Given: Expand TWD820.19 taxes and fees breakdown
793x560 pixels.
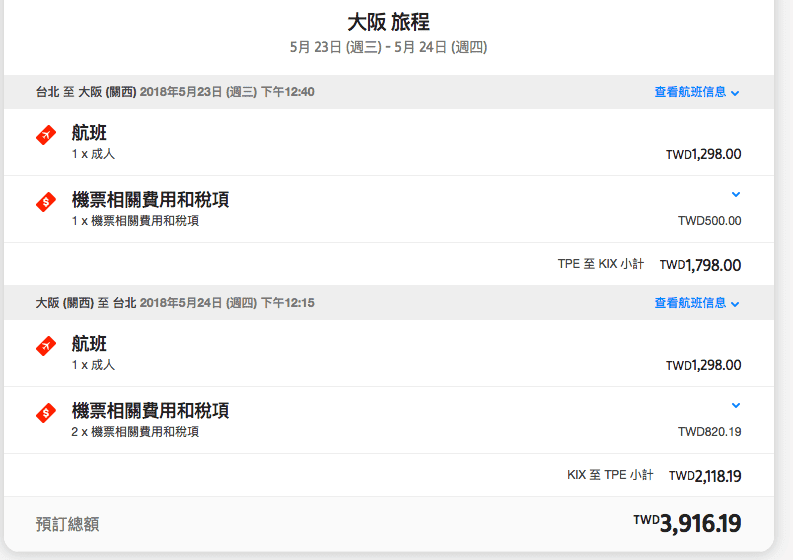Looking at the screenshot, I should (736, 405).
